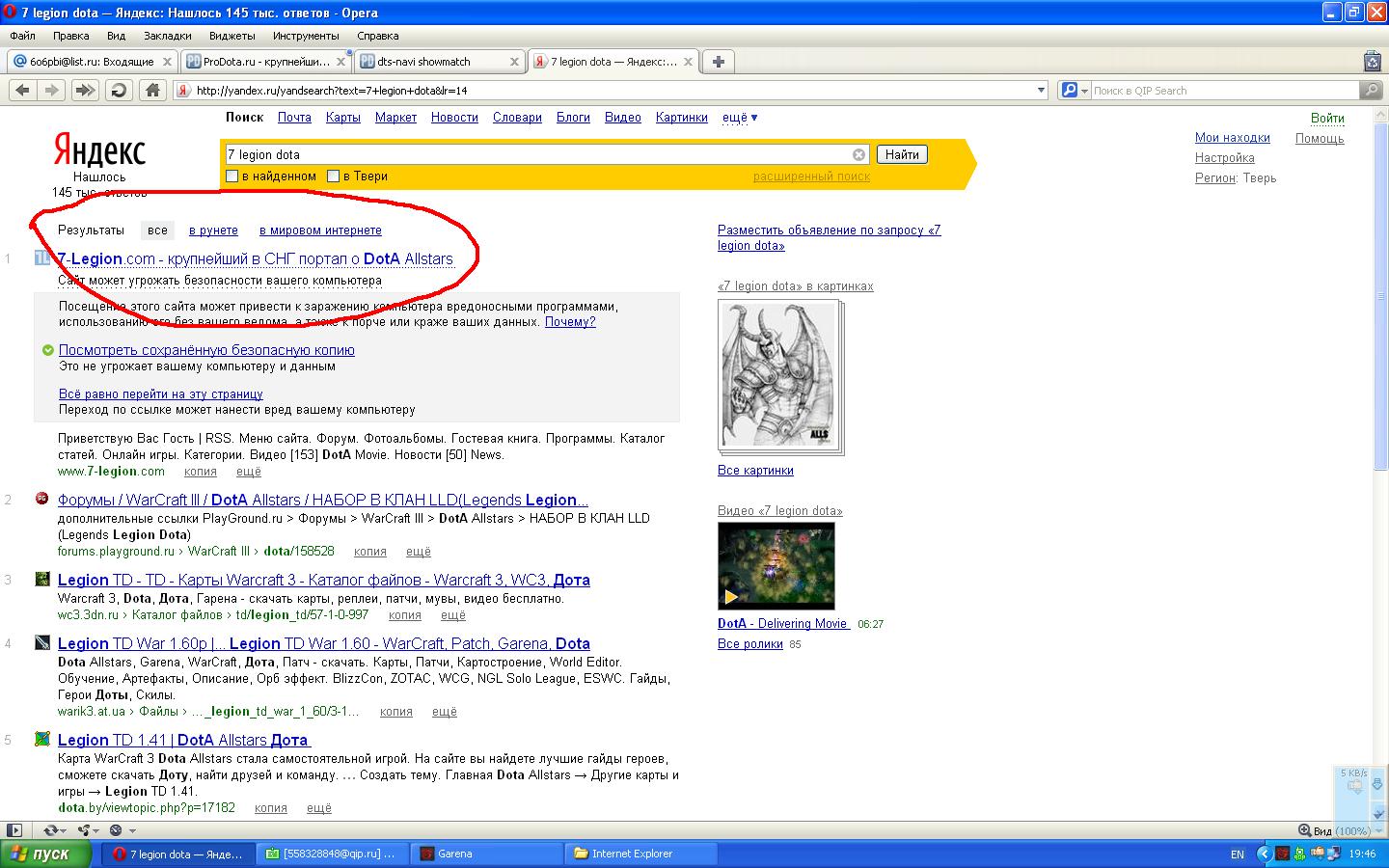Open the Файл menu

point(22,36)
